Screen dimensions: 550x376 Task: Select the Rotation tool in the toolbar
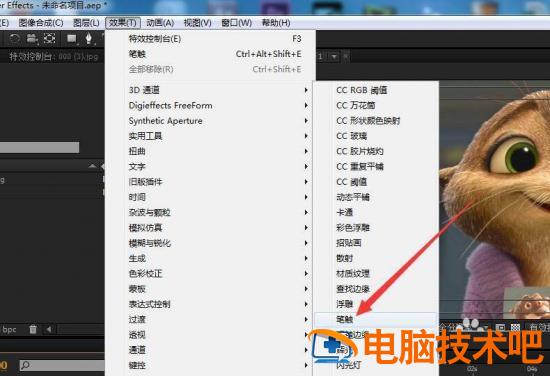(14, 38)
